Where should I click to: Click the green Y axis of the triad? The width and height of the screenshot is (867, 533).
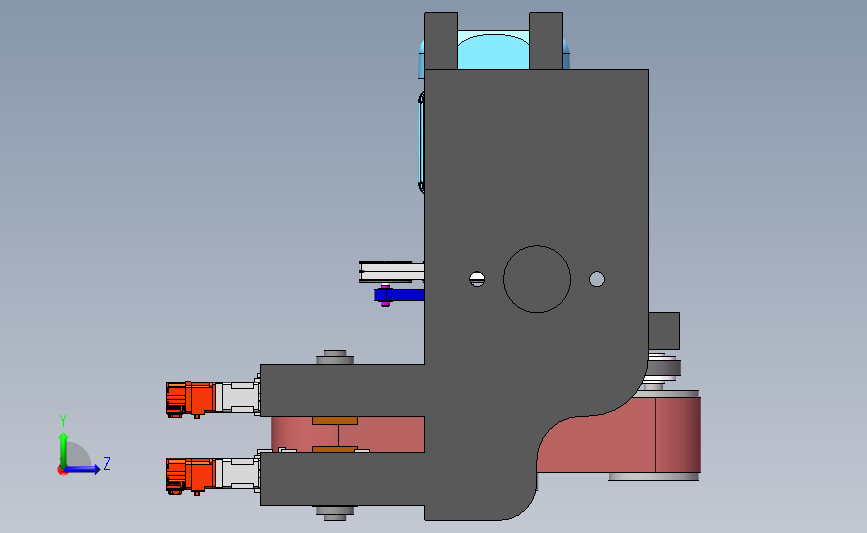63,450
